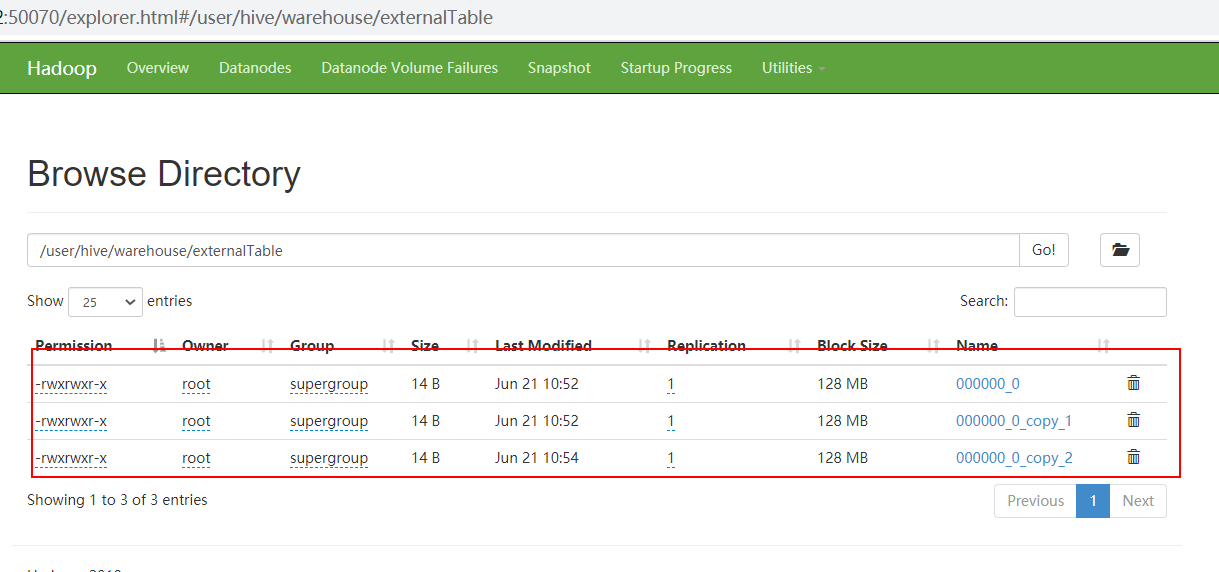Click owner root in the 000000_0 row

(196, 384)
